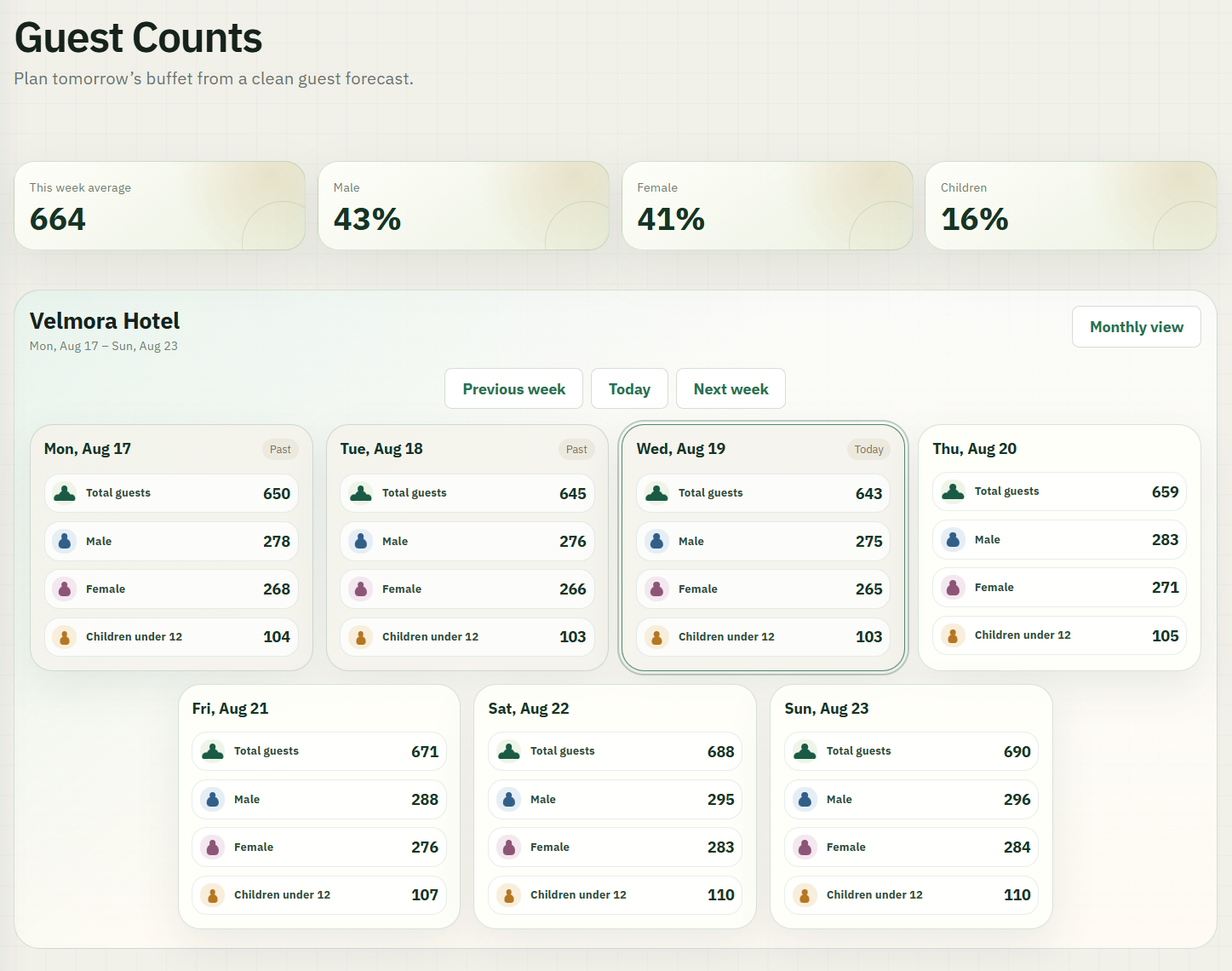Select the Sat, Aug 22 heading
This screenshot has height=971, width=1232.
(x=529, y=709)
